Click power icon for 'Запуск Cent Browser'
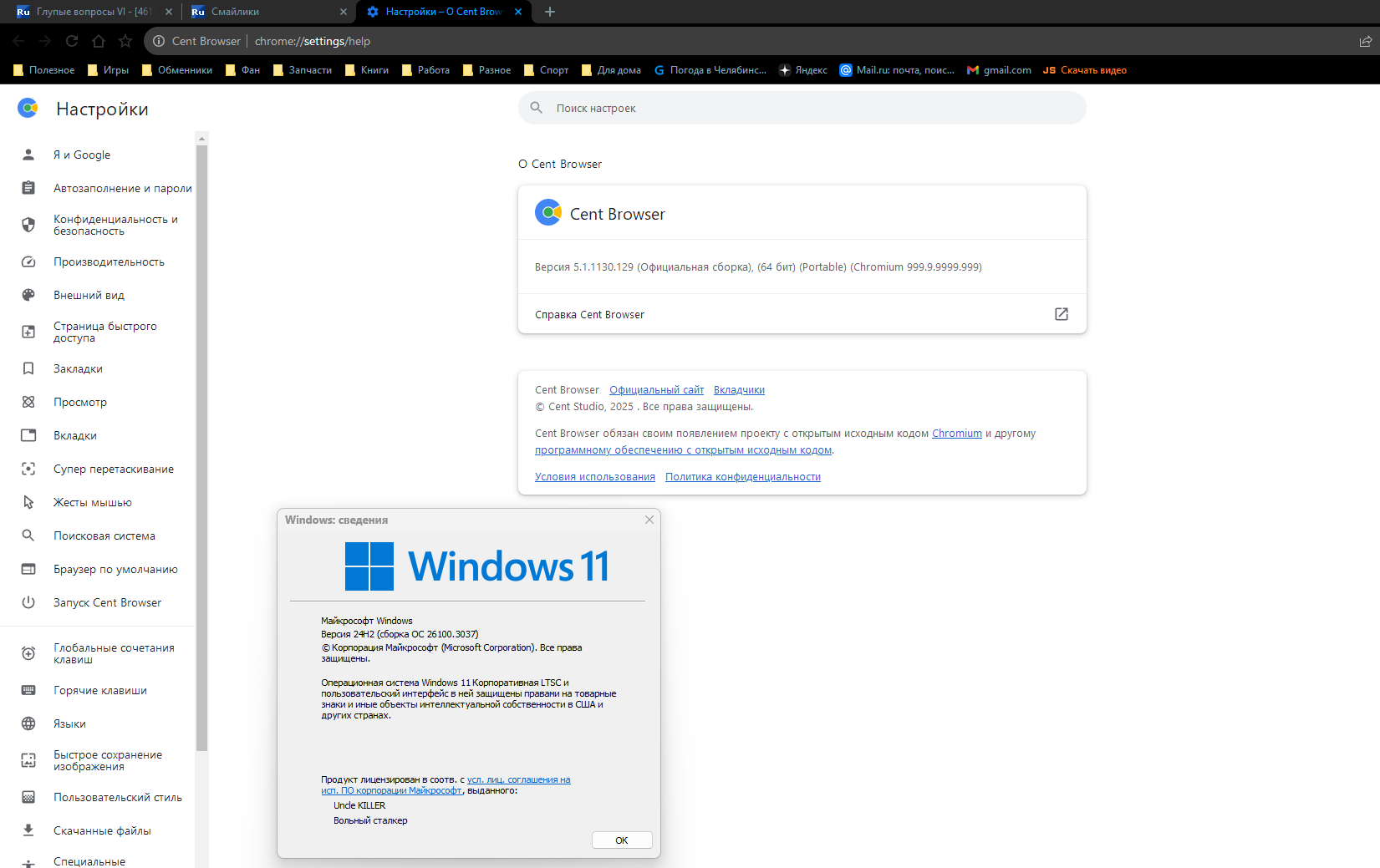This screenshot has height=868, width=1380. 28,602
